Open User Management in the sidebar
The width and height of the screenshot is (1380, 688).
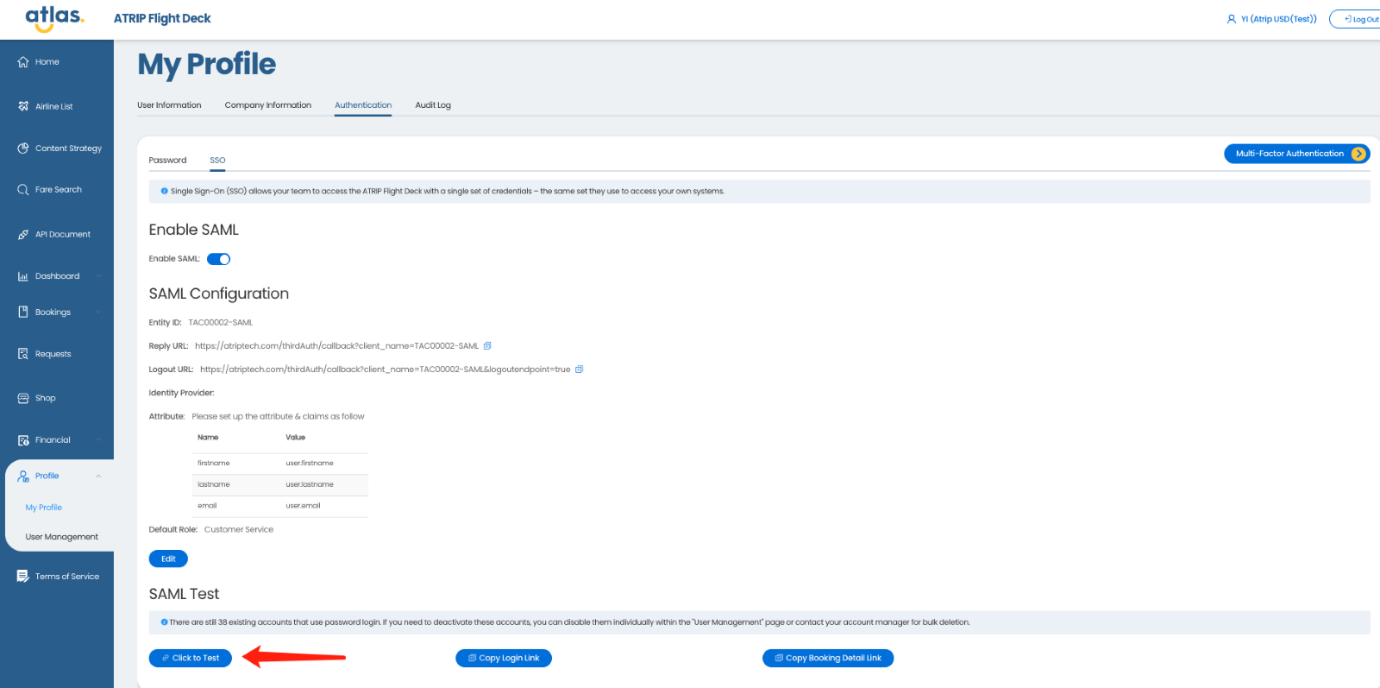(62, 537)
